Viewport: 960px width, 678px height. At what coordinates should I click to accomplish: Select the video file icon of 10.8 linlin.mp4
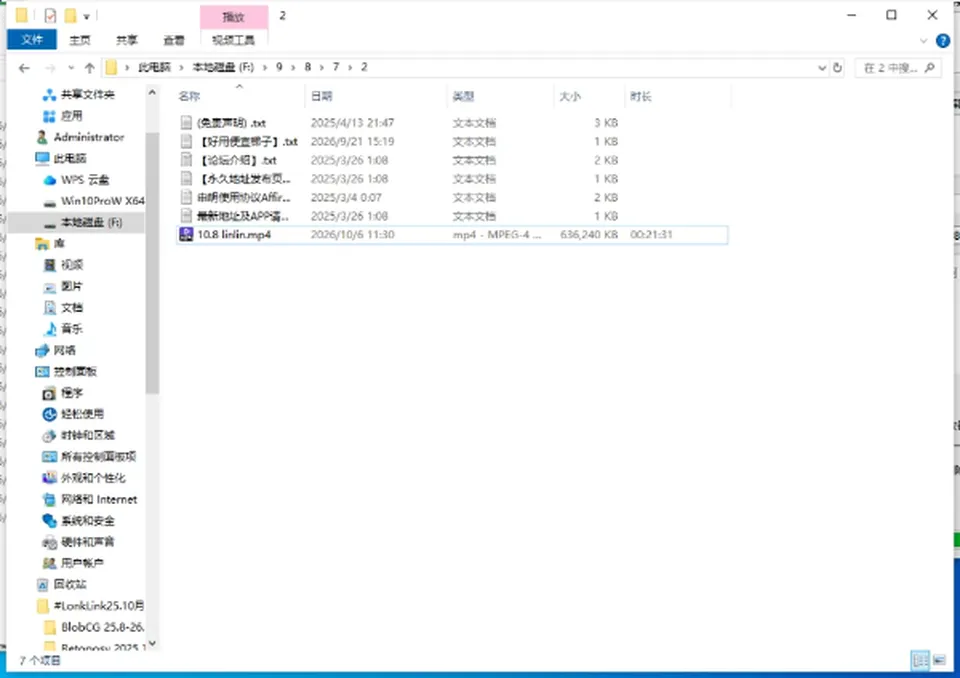tap(186, 235)
